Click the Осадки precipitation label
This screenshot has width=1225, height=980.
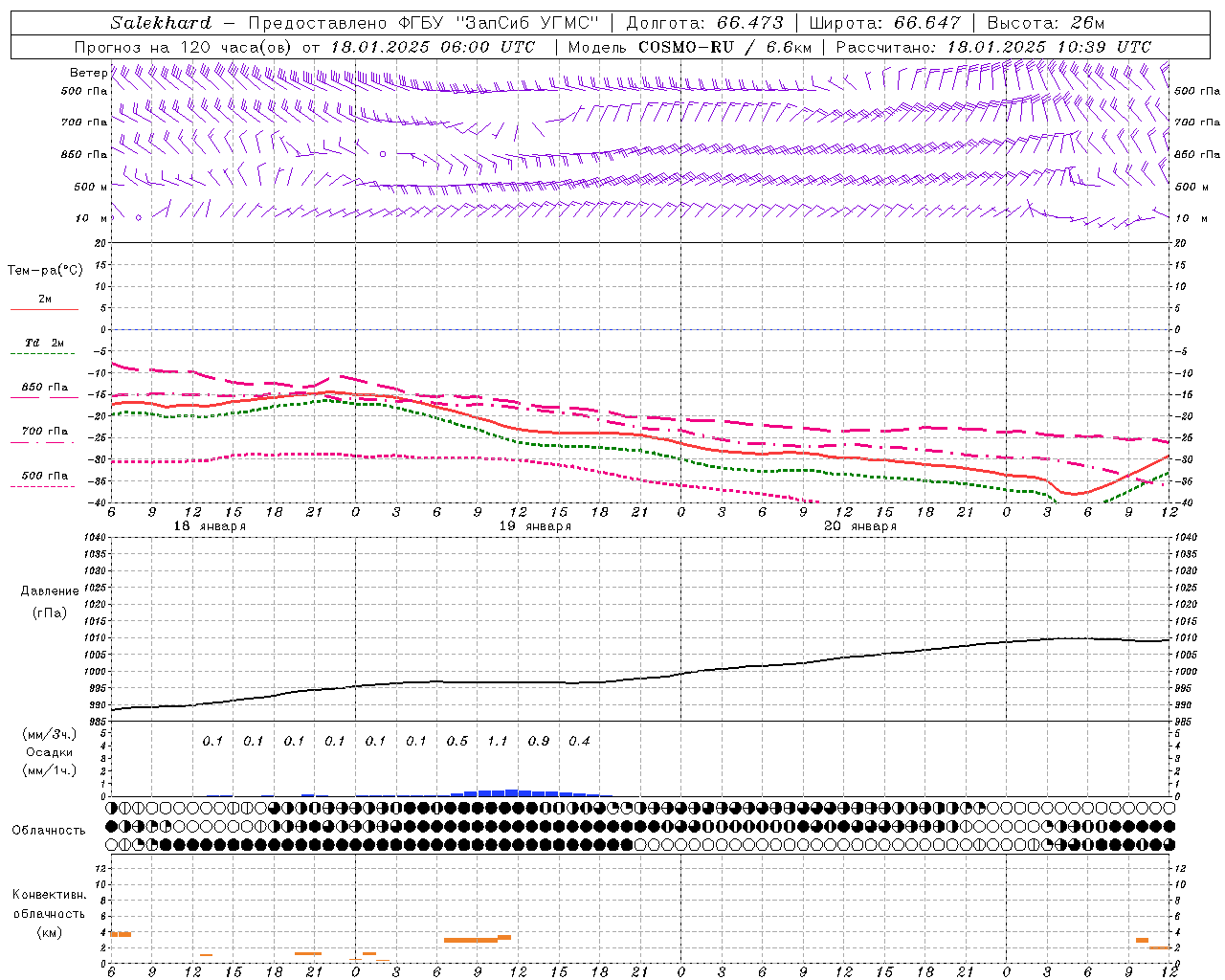[x=50, y=752]
